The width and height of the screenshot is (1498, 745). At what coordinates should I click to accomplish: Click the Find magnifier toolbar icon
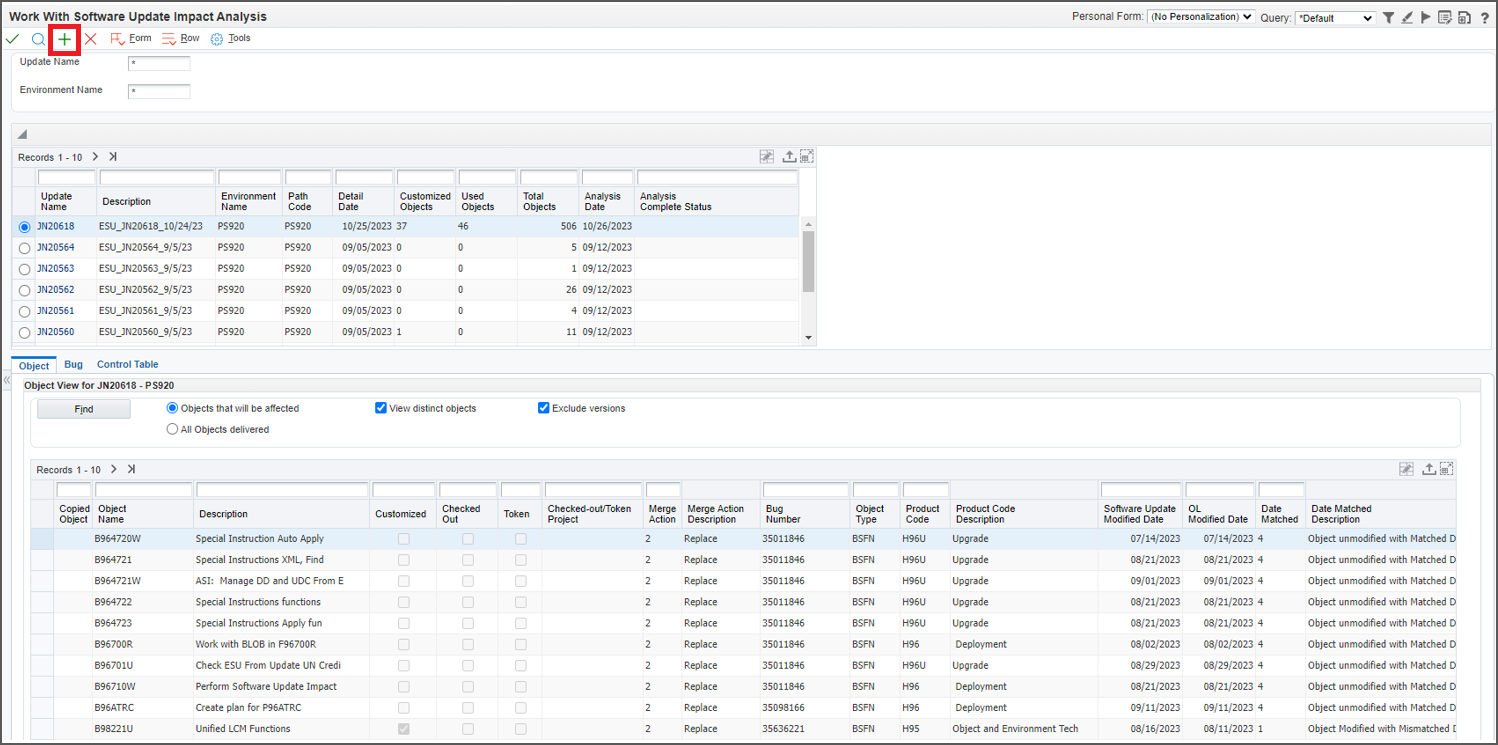38,39
